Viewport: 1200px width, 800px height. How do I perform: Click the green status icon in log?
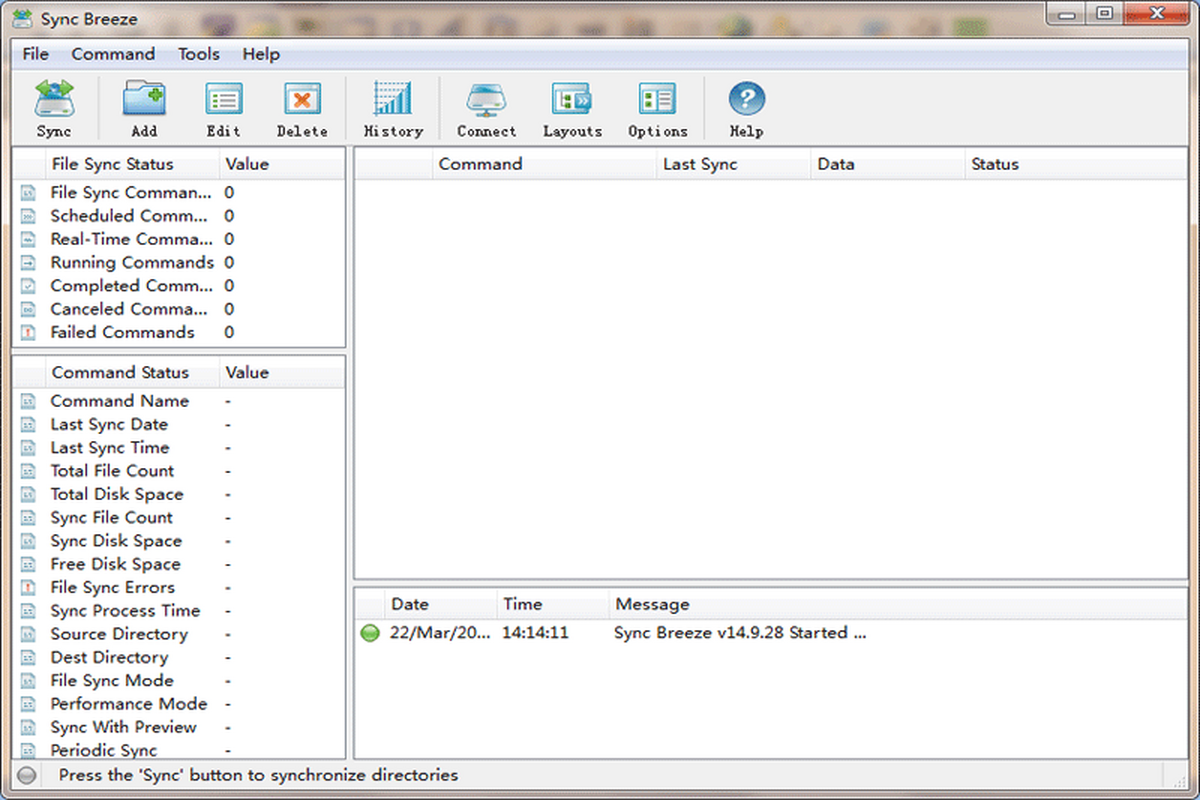click(370, 633)
